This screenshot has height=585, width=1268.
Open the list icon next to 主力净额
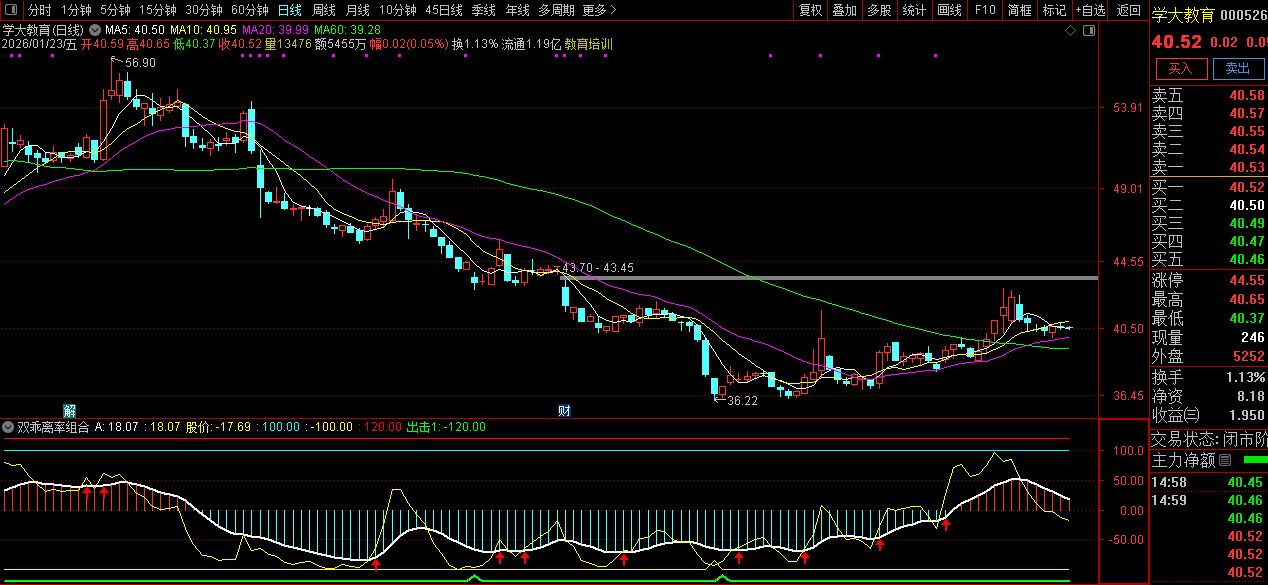tap(1224, 461)
